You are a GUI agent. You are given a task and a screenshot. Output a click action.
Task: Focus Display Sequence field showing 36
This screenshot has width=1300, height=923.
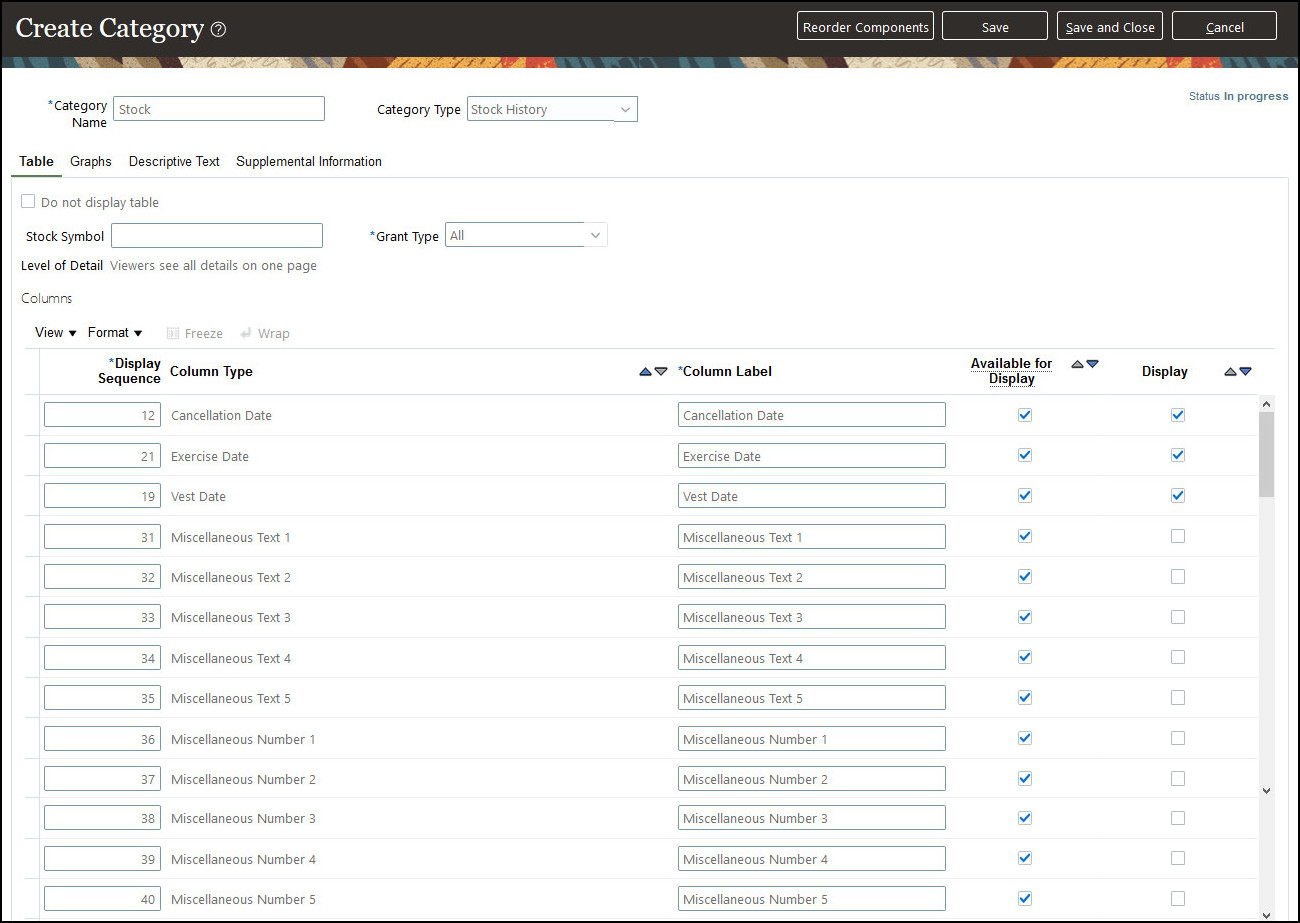pos(102,739)
